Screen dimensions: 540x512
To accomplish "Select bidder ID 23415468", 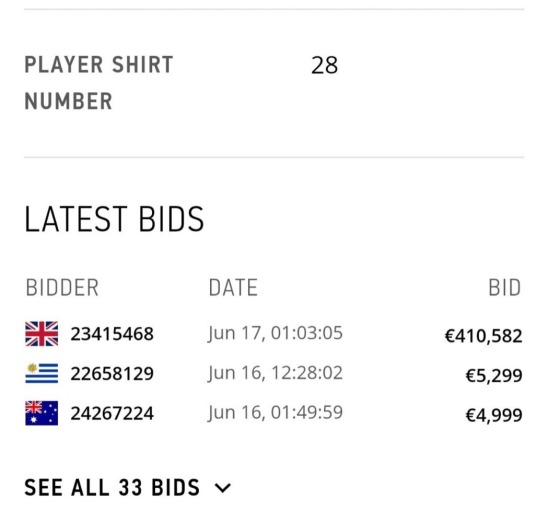I will pyautogui.click(x=112, y=334).
